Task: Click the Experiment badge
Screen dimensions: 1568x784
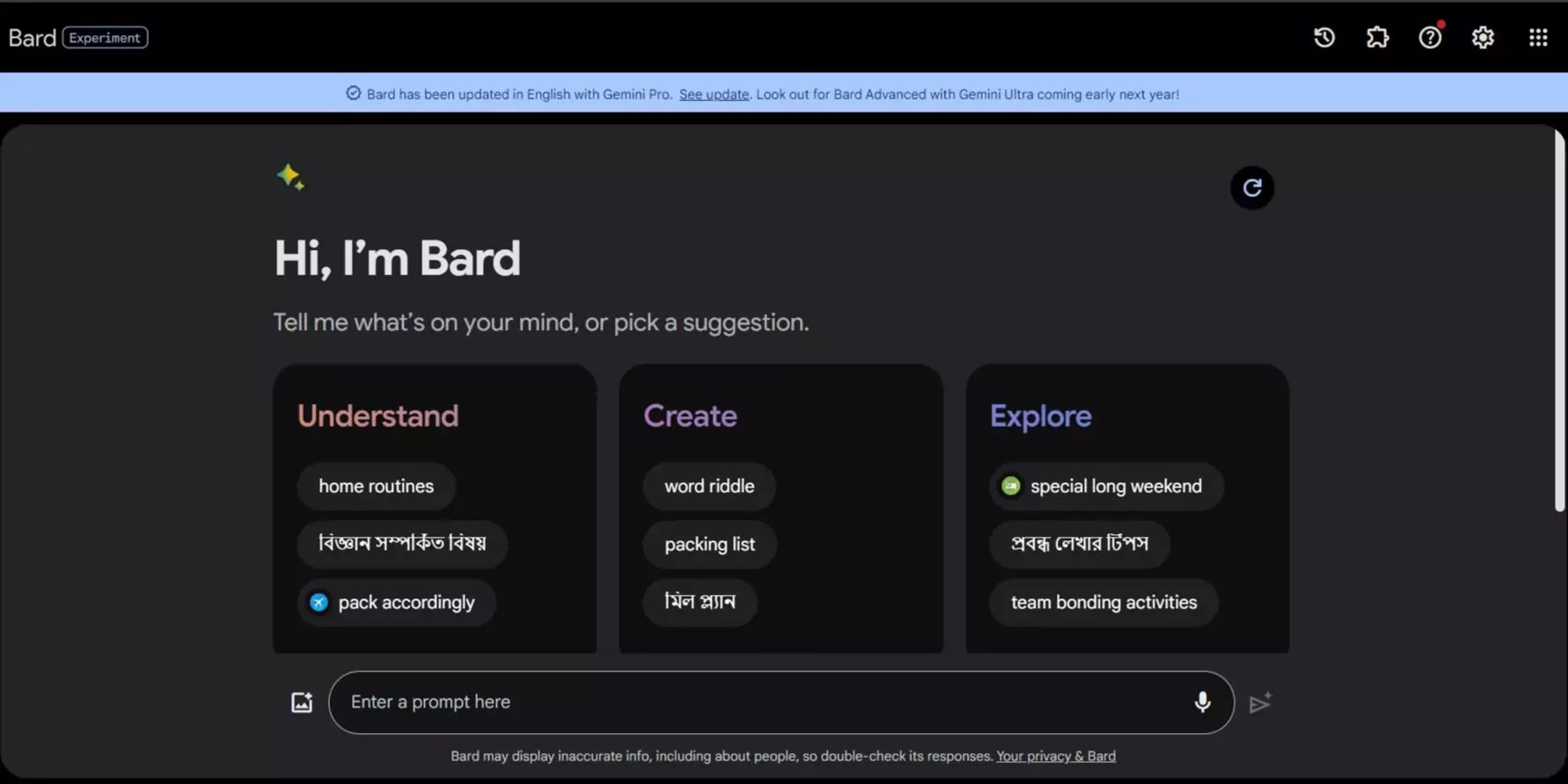Action: pyautogui.click(x=105, y=37)
